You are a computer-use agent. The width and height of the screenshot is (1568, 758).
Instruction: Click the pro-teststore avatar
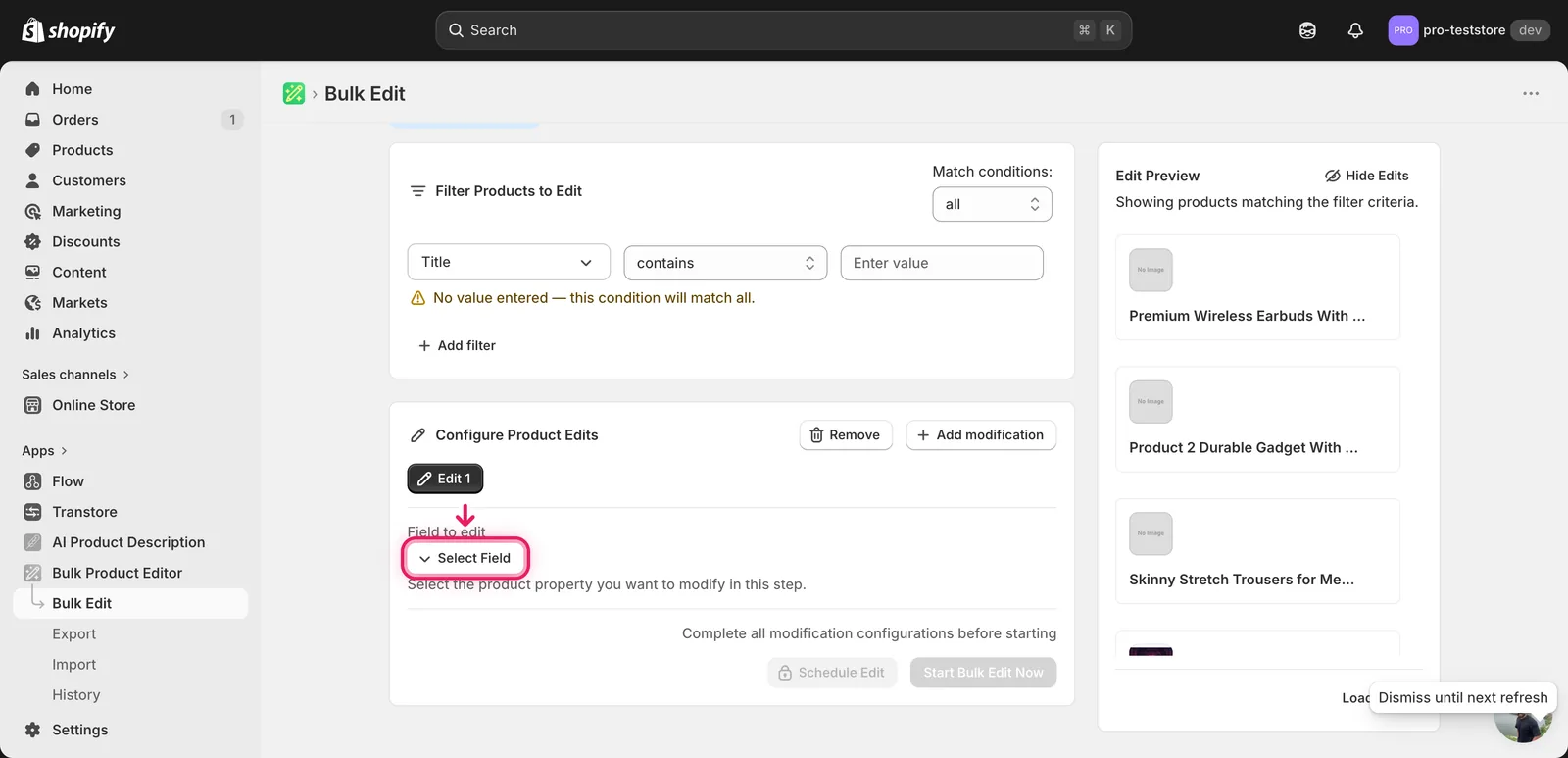click(1403, 30)
